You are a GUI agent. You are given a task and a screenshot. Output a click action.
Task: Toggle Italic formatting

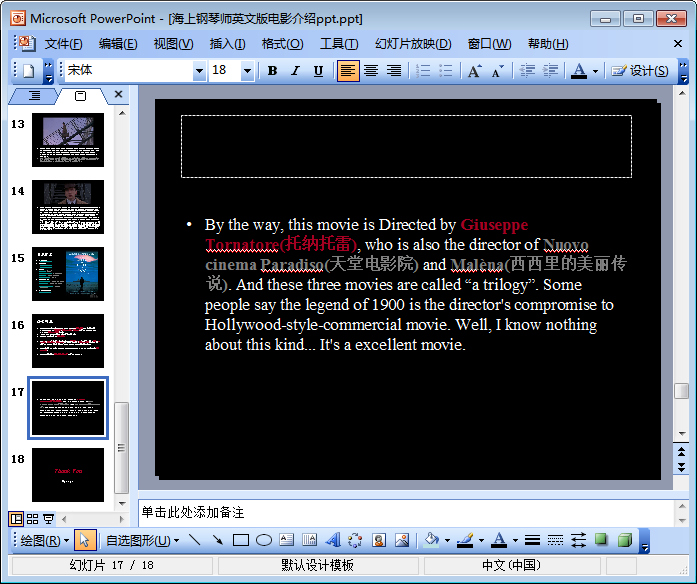[295, 71]
